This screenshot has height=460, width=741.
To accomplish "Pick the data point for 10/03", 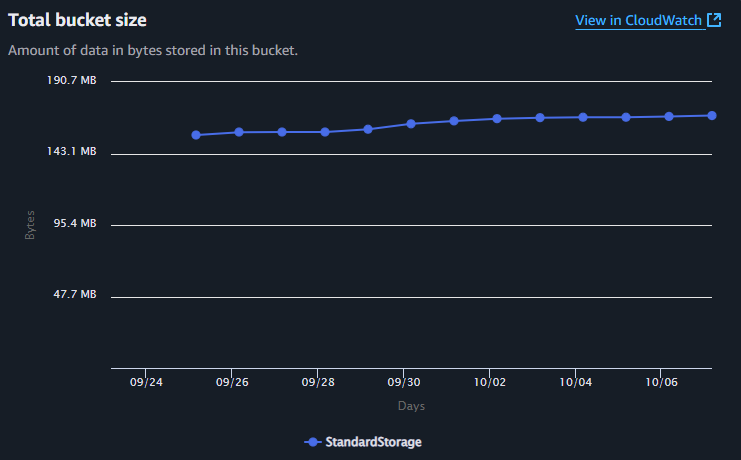I will tap(540, 118).
